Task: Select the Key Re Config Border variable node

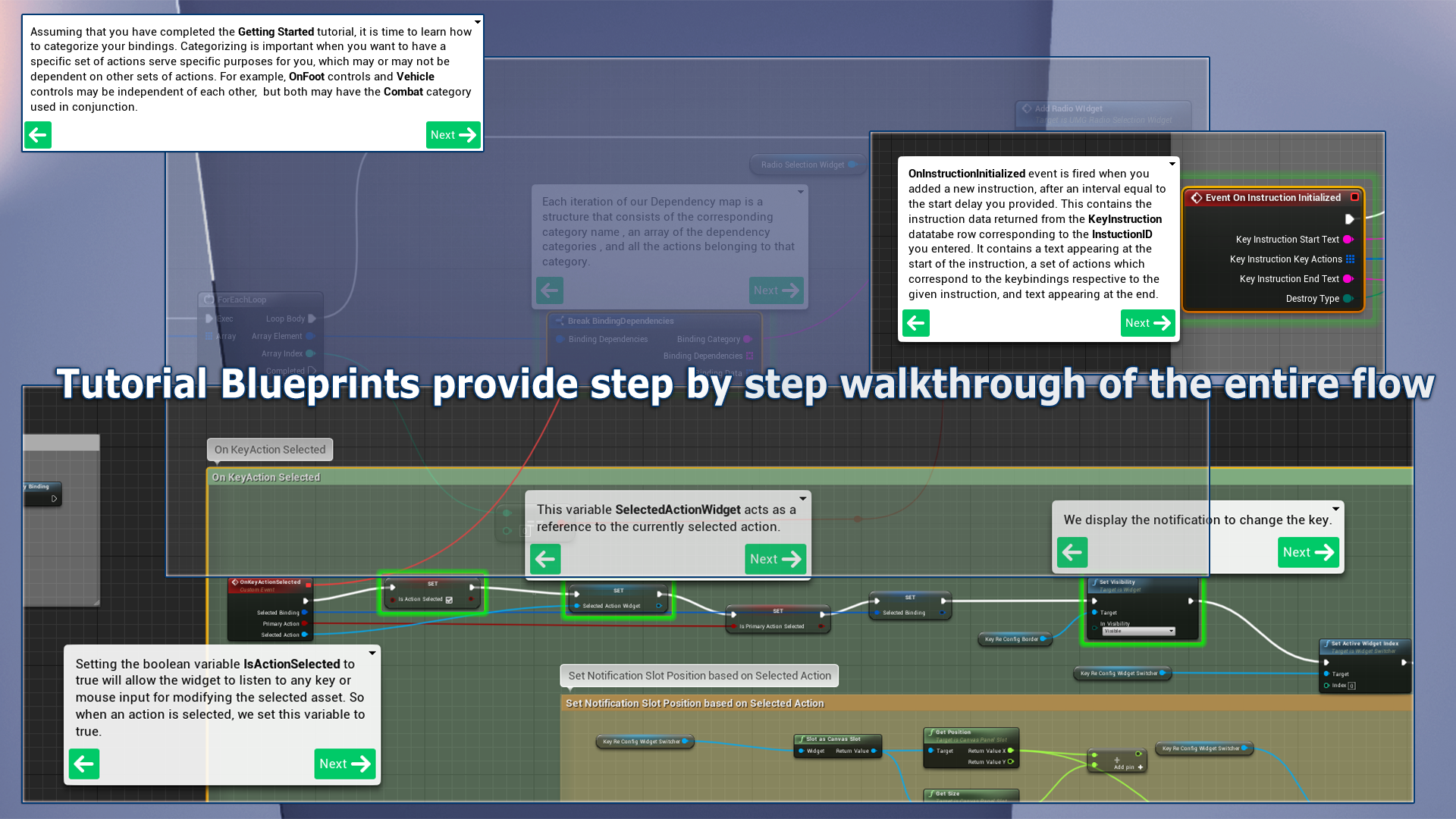Action: 1012,639
